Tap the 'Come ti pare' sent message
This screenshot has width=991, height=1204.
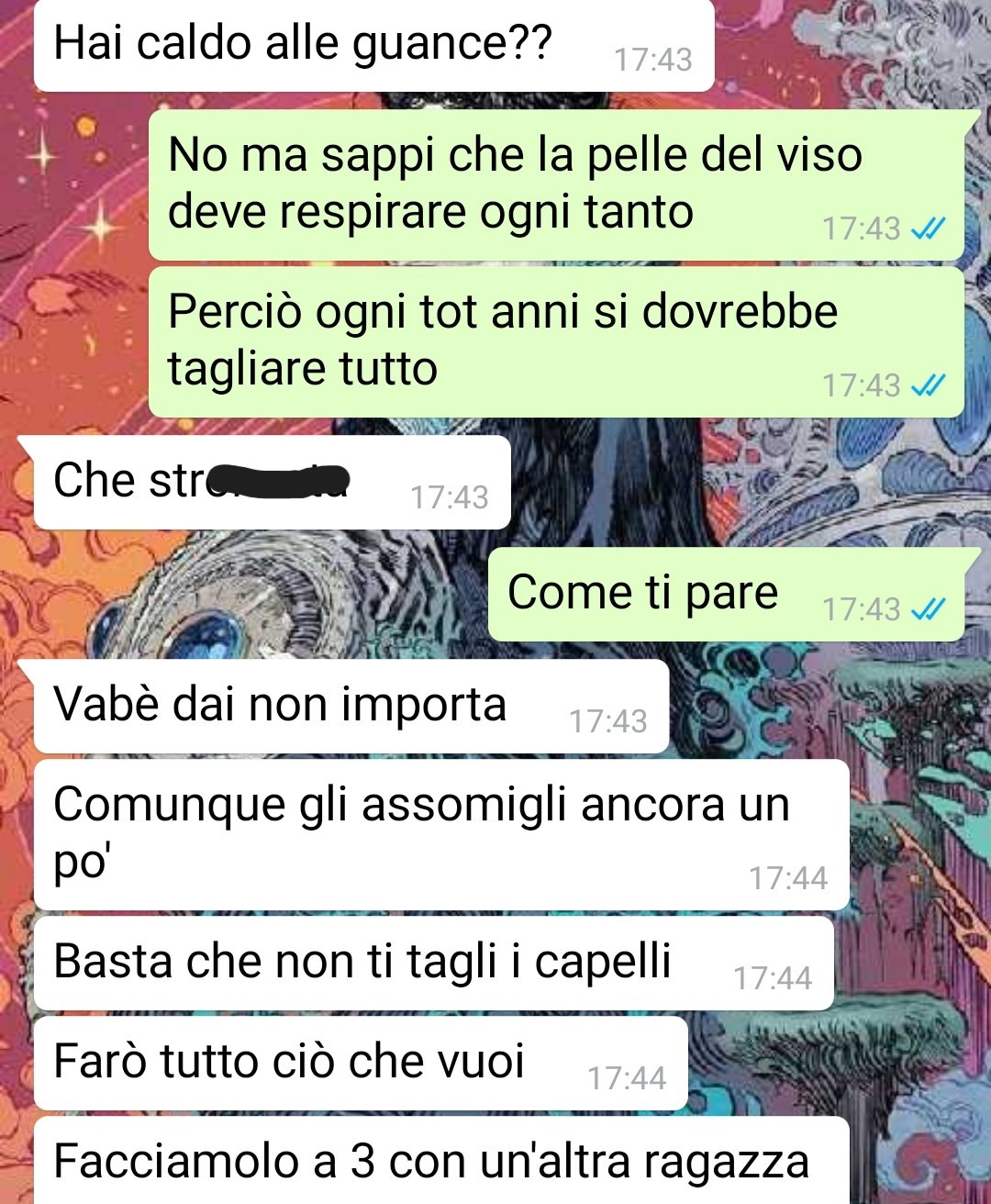point(726,595)
